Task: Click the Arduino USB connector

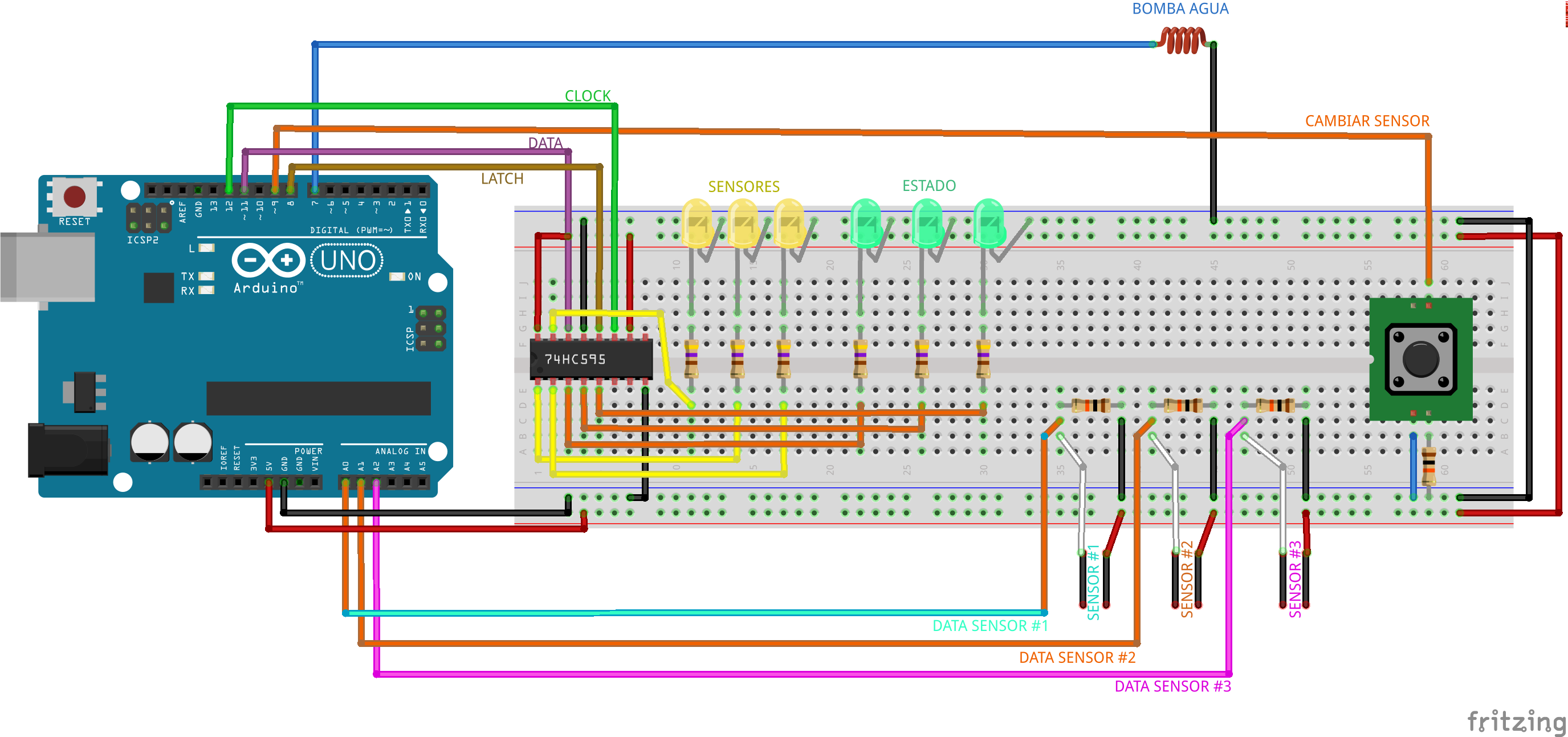Action: click(x=47, y=267)
